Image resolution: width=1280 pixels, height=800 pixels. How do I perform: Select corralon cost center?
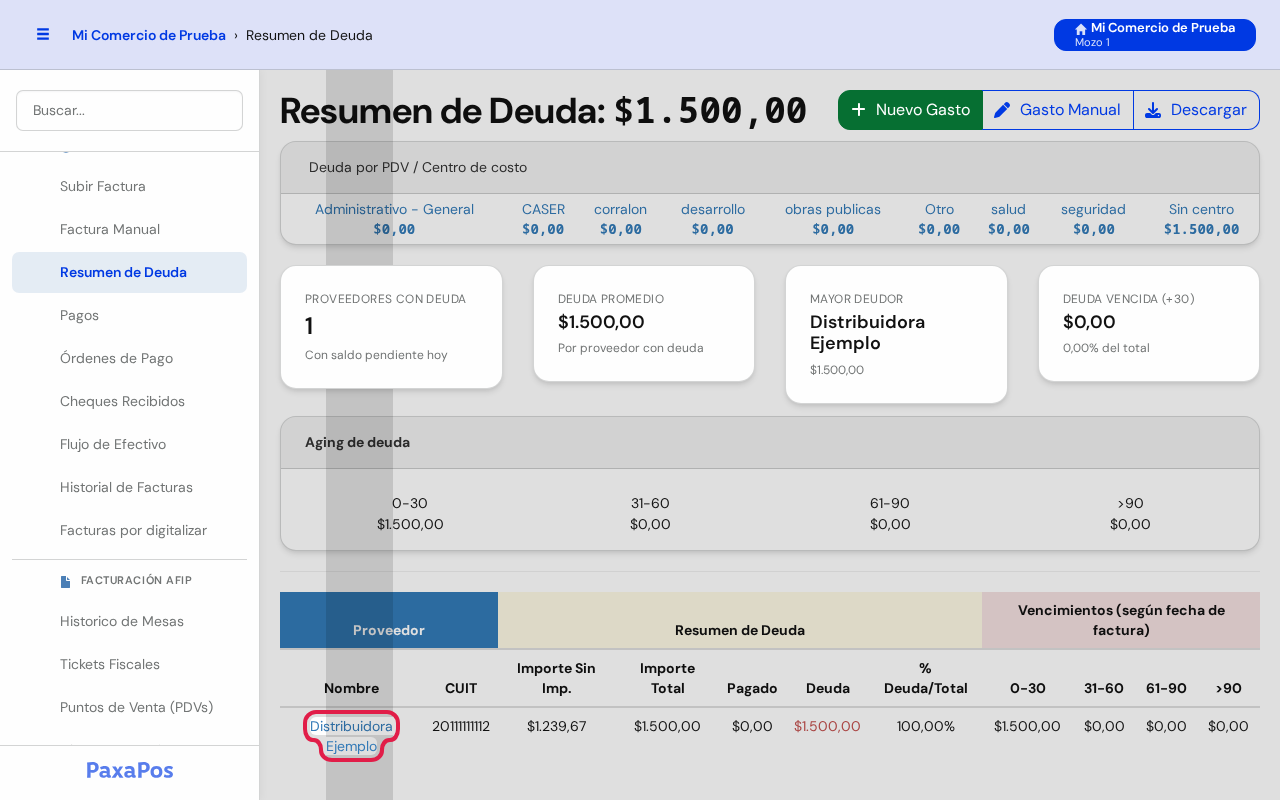tap(620, 219)
